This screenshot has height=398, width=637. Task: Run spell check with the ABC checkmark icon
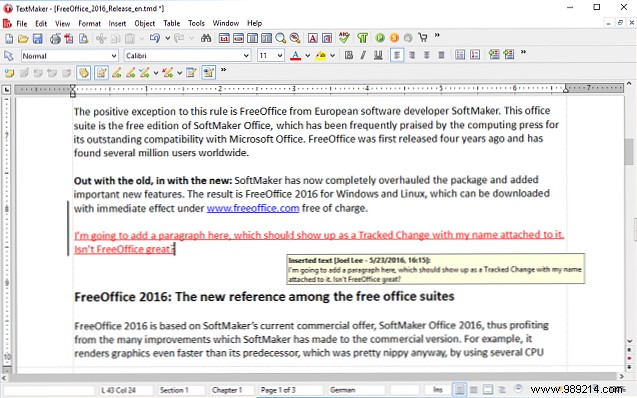coord(344,38)
